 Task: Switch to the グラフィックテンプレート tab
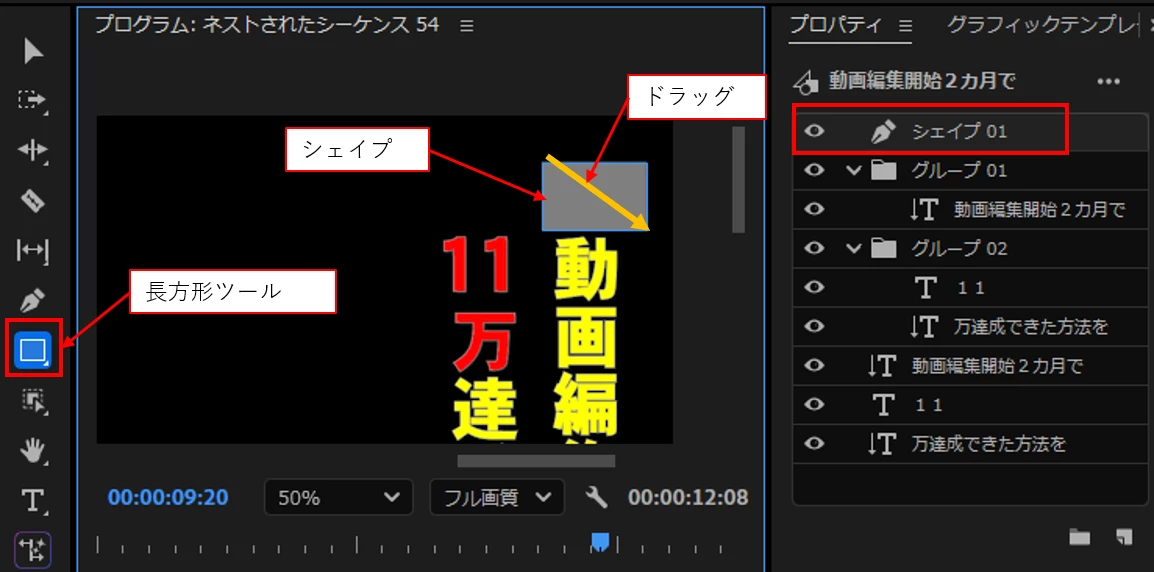(1042, 25)
